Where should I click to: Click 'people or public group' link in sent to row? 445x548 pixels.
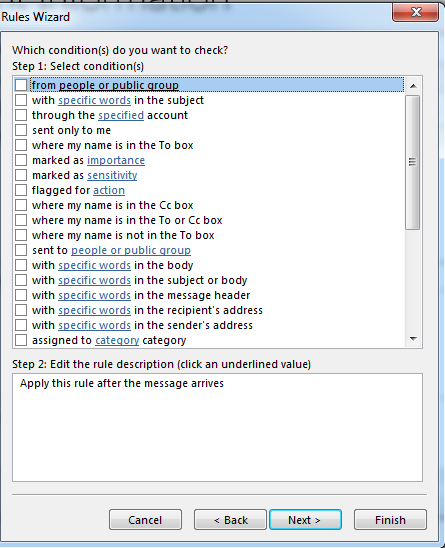[x=131, y=250]
